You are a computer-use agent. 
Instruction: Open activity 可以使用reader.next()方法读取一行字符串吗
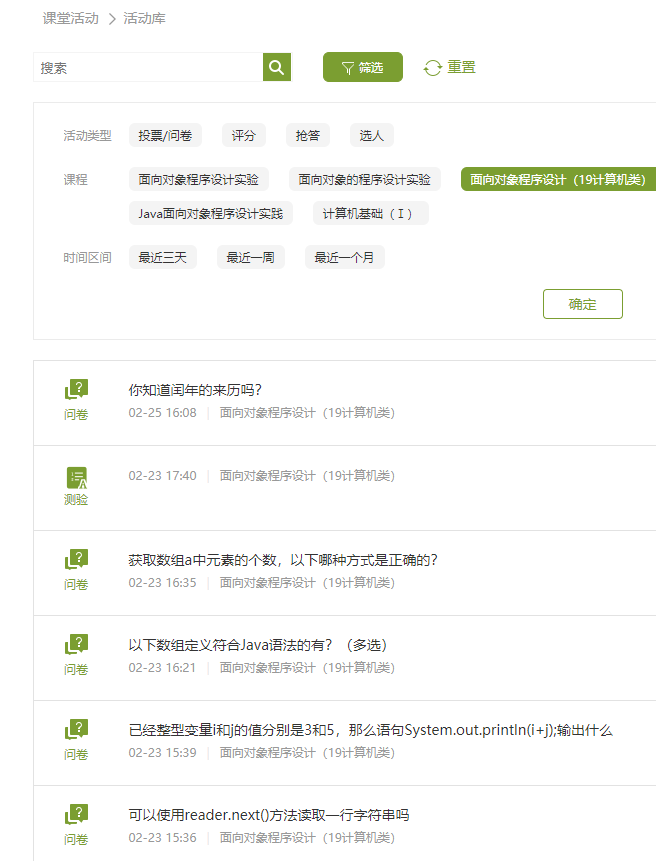(x=269, y=815)
